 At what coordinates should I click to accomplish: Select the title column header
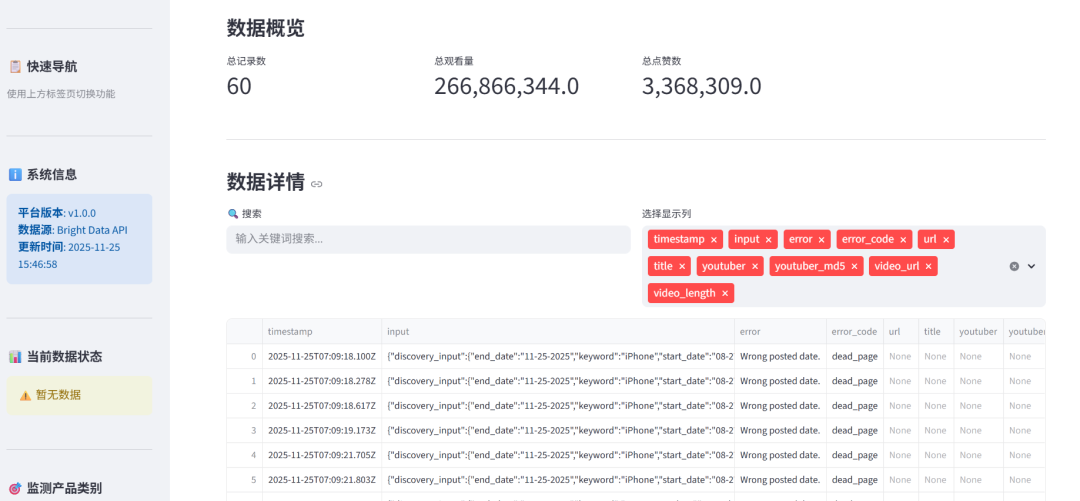(x=935, y=331)
